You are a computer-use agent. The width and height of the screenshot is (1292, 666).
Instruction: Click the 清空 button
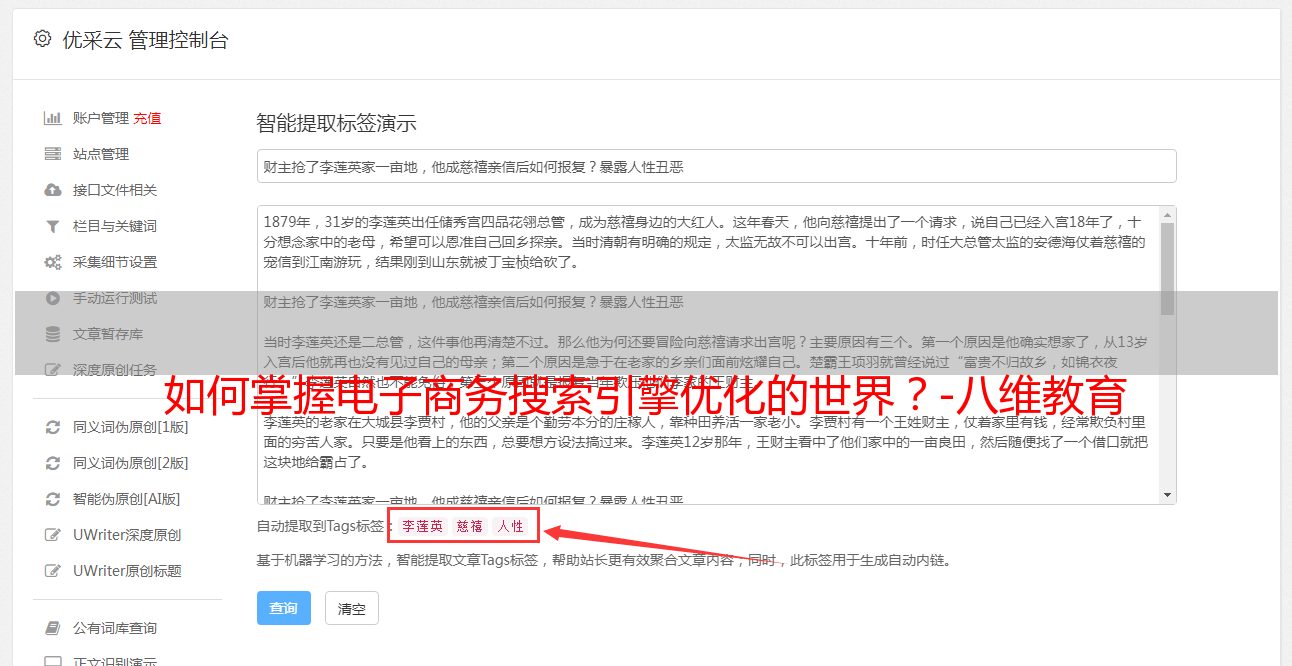tap(352, 608)
